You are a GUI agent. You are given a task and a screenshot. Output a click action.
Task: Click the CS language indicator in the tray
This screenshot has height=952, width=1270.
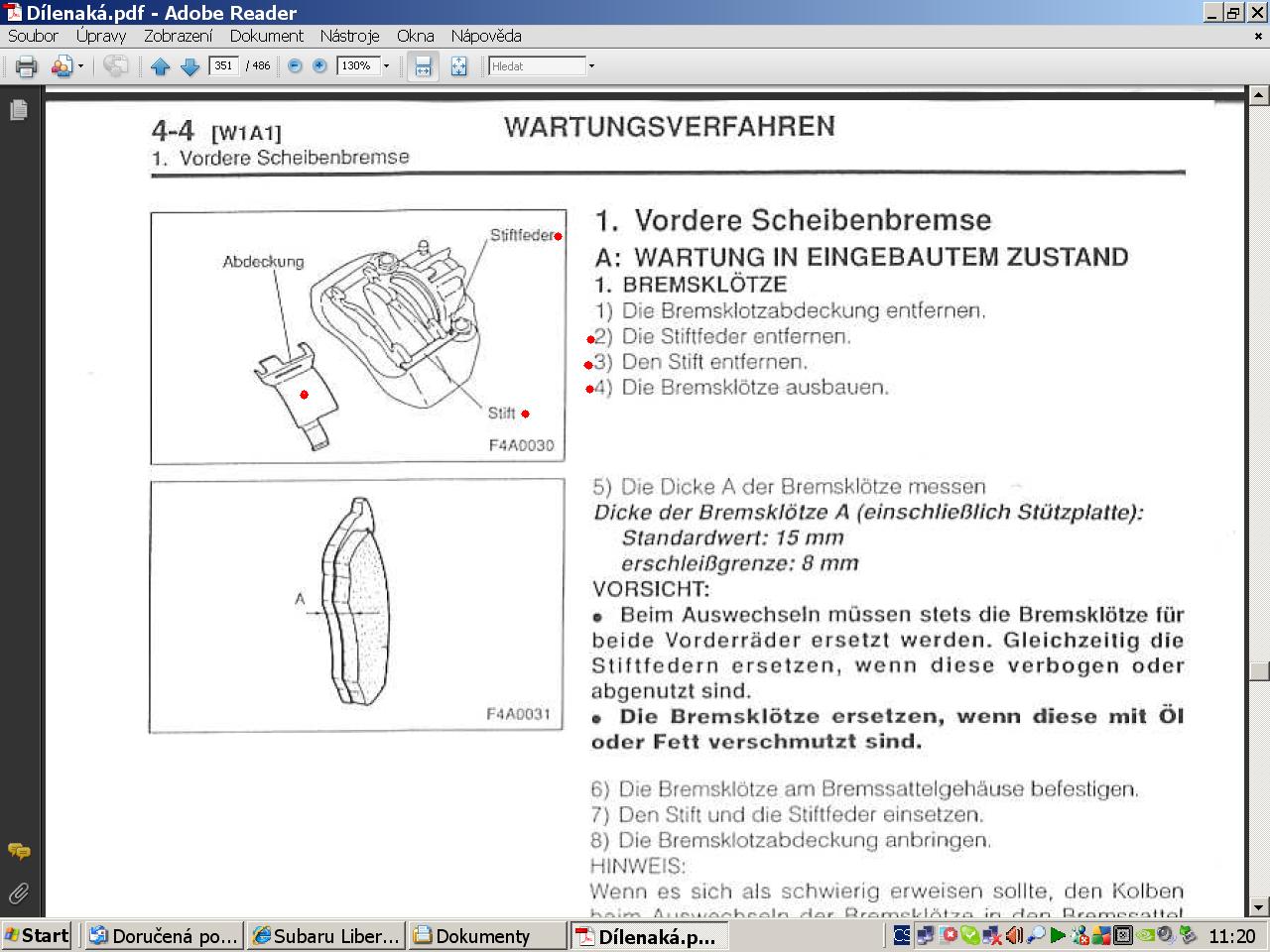[x=902, y=935]
